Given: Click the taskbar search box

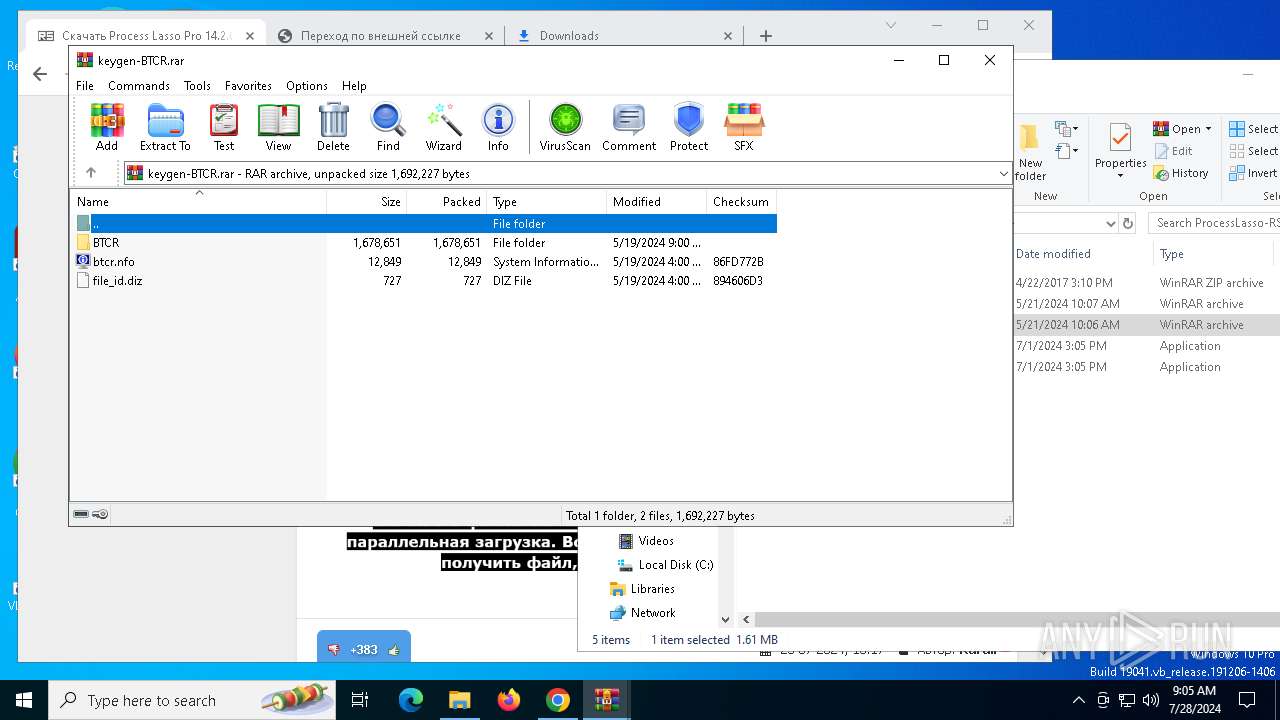Looking at the screenshot, I should coord(192,700).
